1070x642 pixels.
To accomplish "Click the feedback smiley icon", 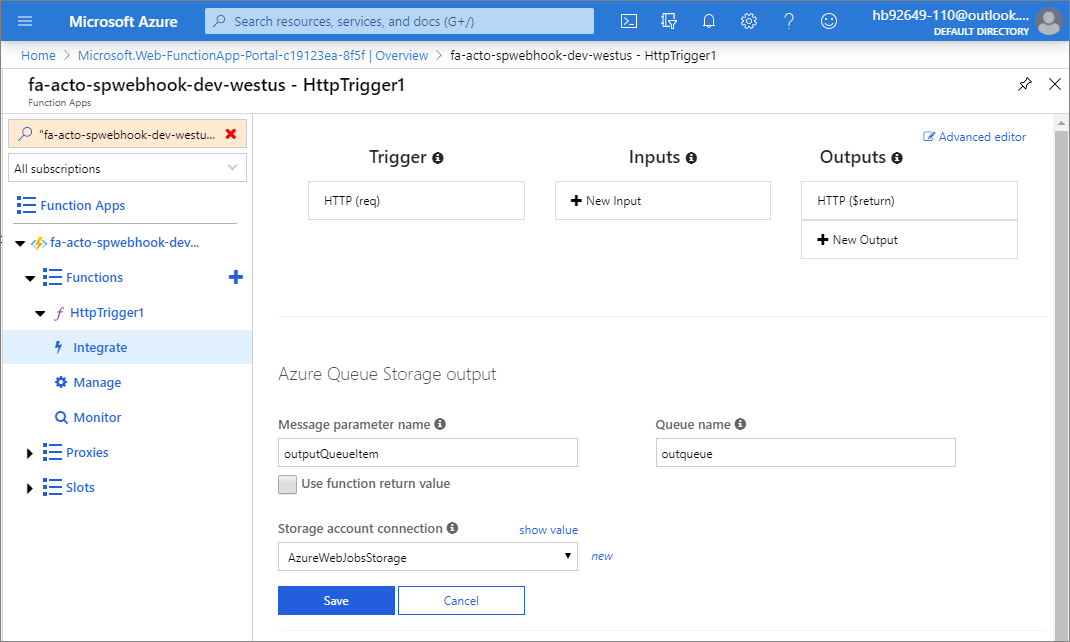I will [x=828, y=21].
